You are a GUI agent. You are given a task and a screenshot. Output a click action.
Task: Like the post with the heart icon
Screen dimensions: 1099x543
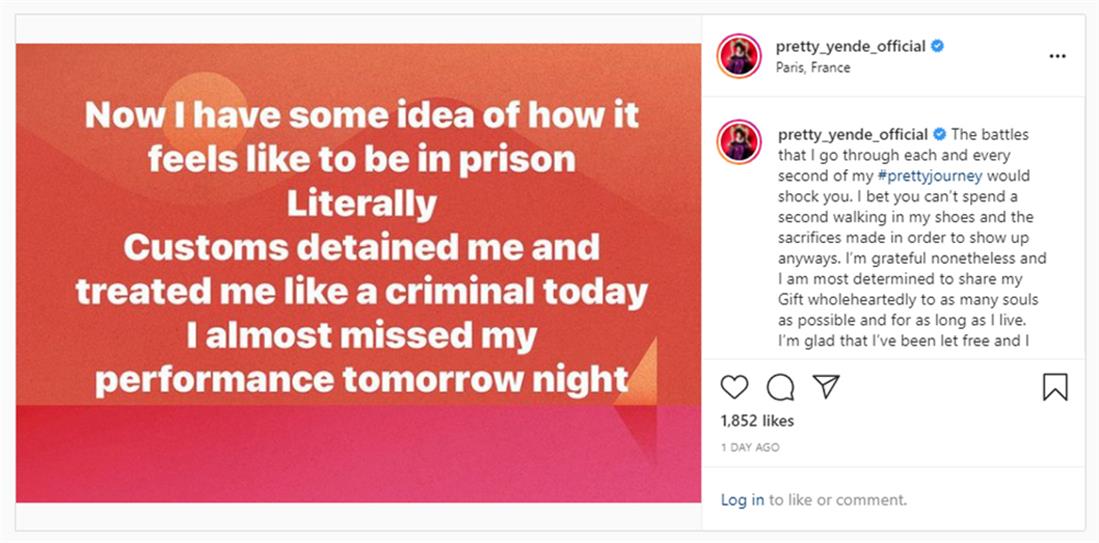pos(734,387)
